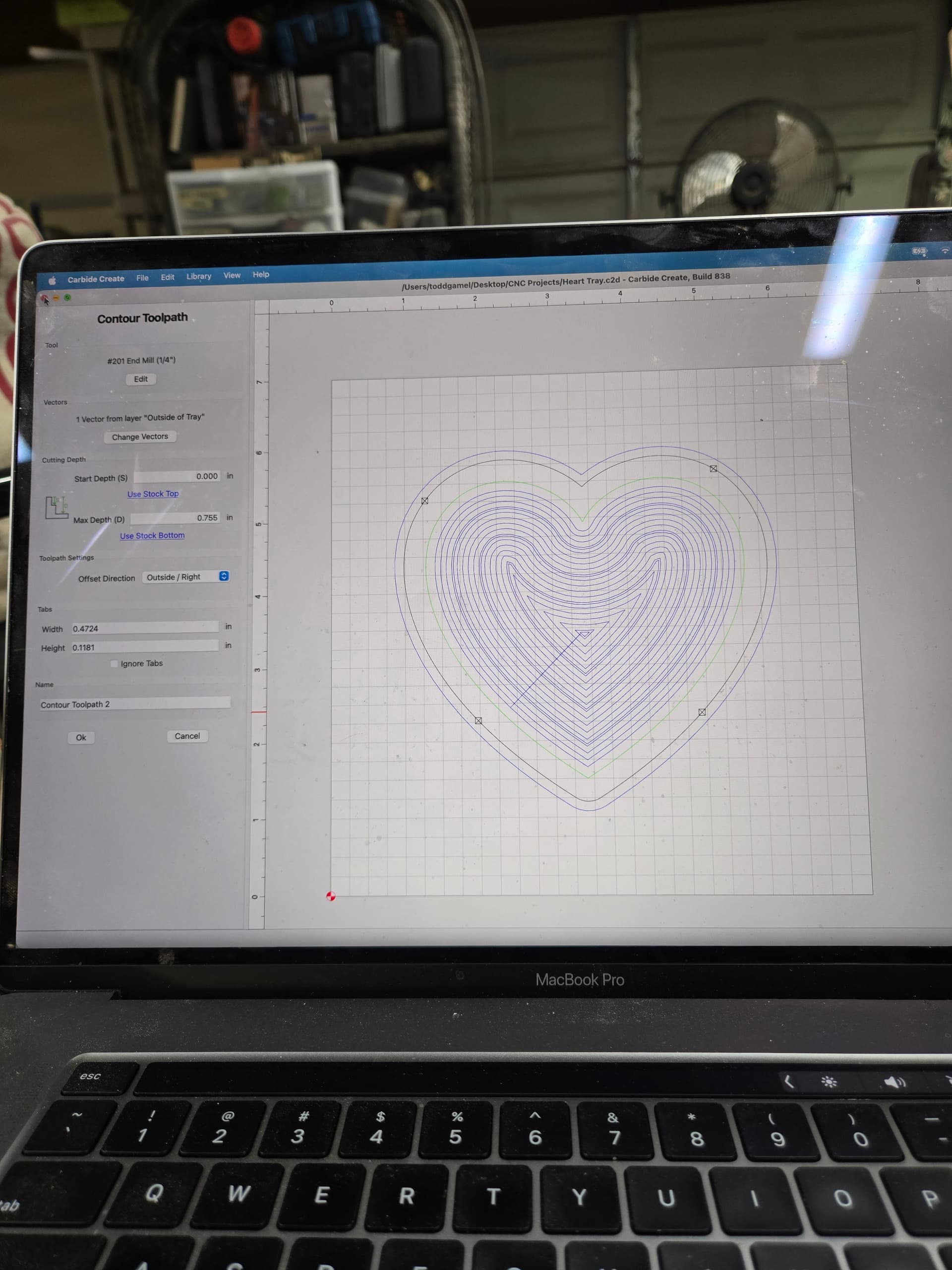Viewport: 952px width, 1270px height.
Task: Click the battery status icon in menu bar
Action: point(919,252)
